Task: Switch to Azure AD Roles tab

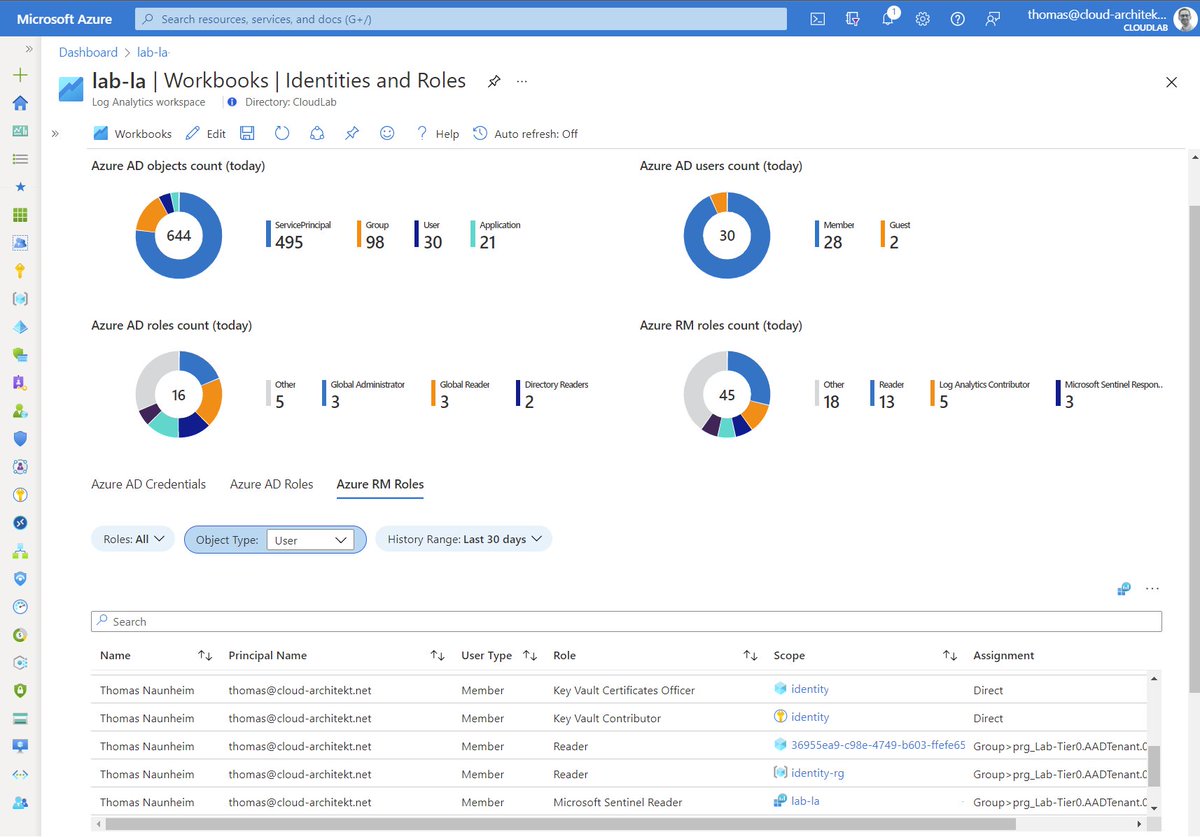Action: click(271, 484)
